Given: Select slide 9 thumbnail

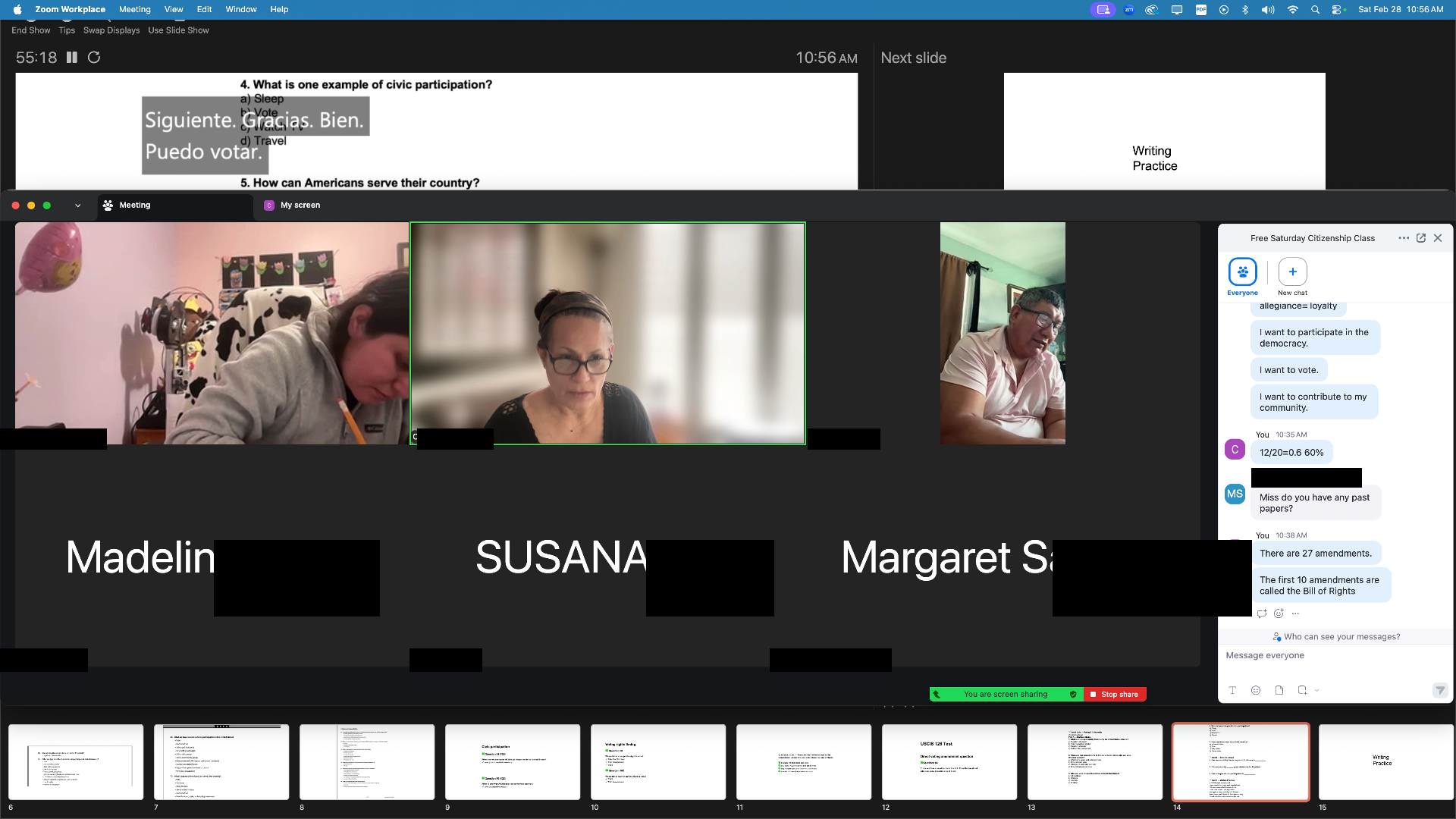Looking at the screenshot, I should [513, 762].
